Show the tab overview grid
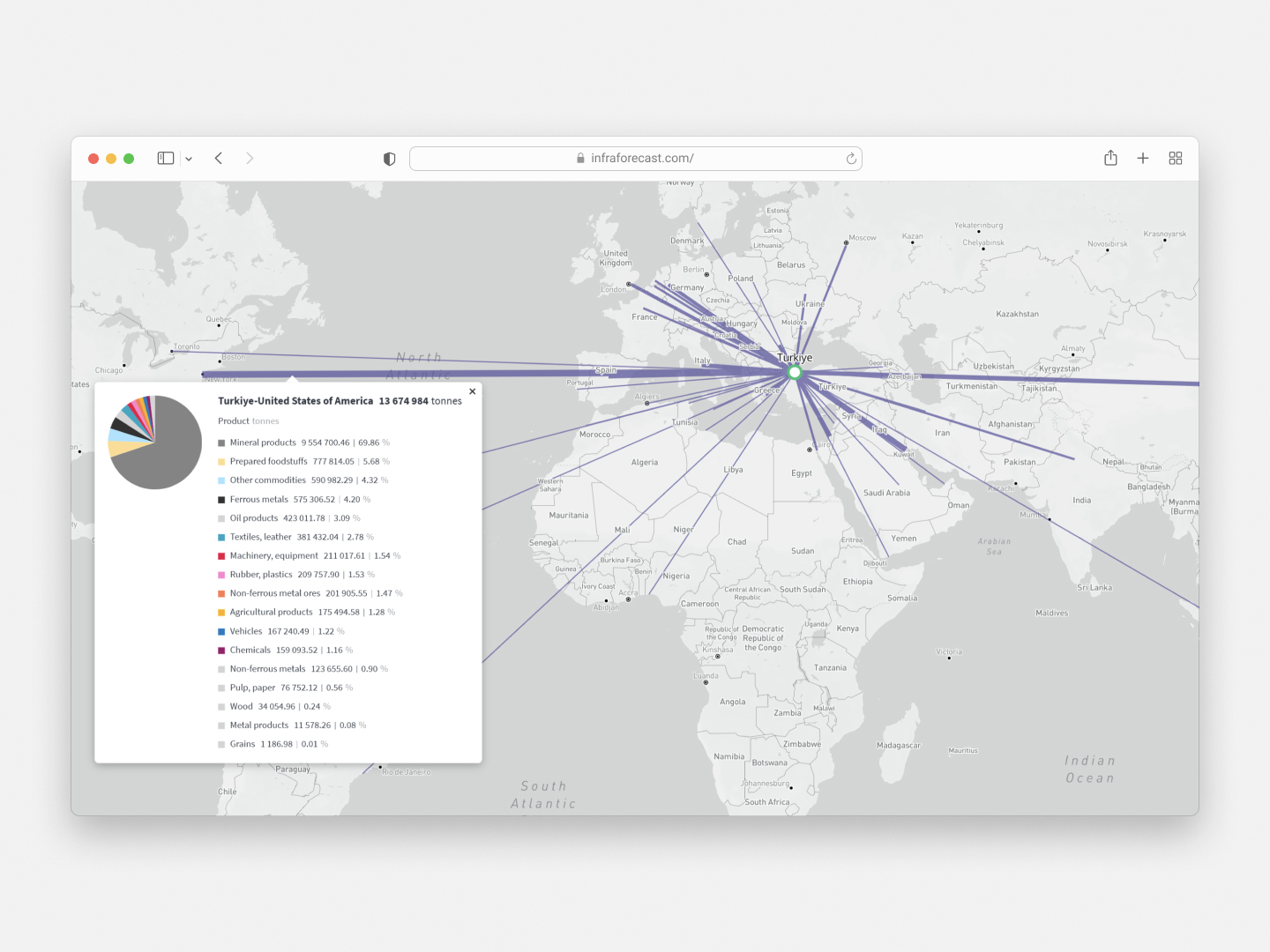The image size is (1270, 952). pyautogui.click(x=1176, y=159)
